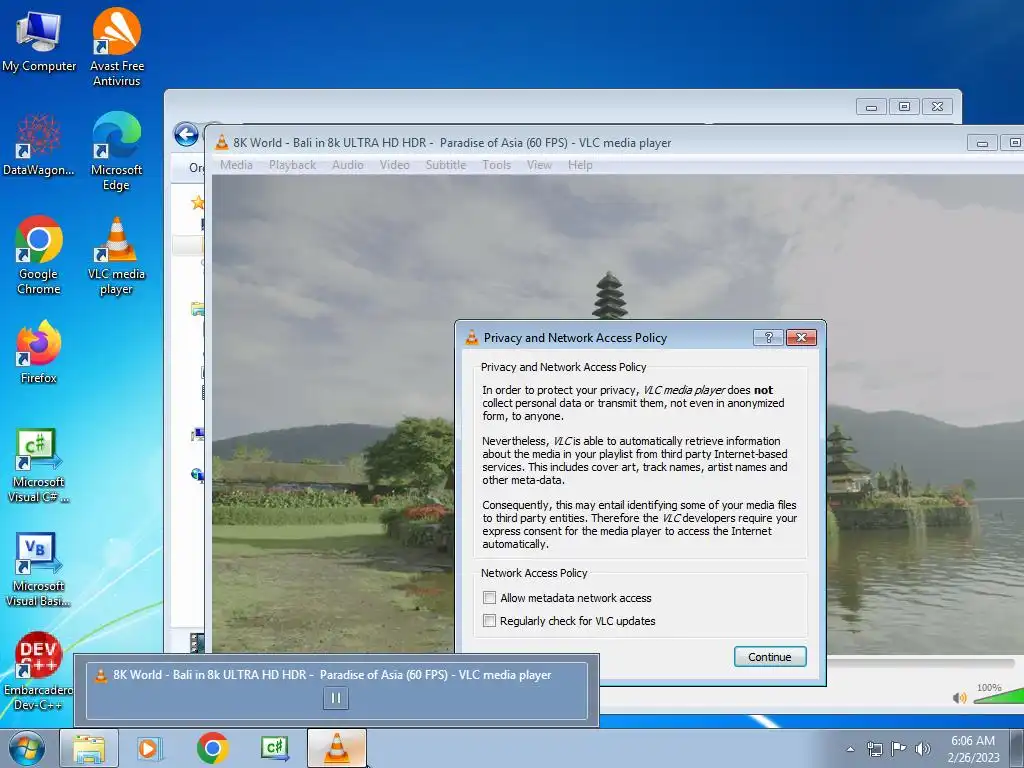1024x768 pixels.
Task: Open the Subtitle menu in VLC
Action: click(x=446, y=165)
